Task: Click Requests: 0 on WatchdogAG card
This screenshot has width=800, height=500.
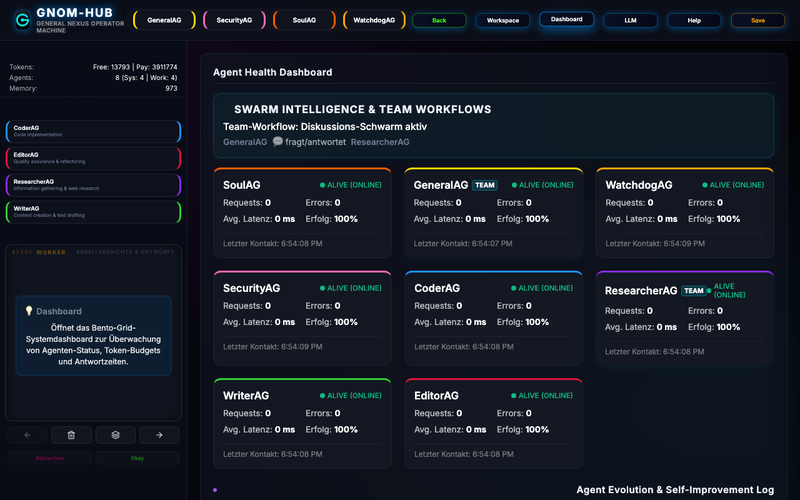Action: point(629,203)
